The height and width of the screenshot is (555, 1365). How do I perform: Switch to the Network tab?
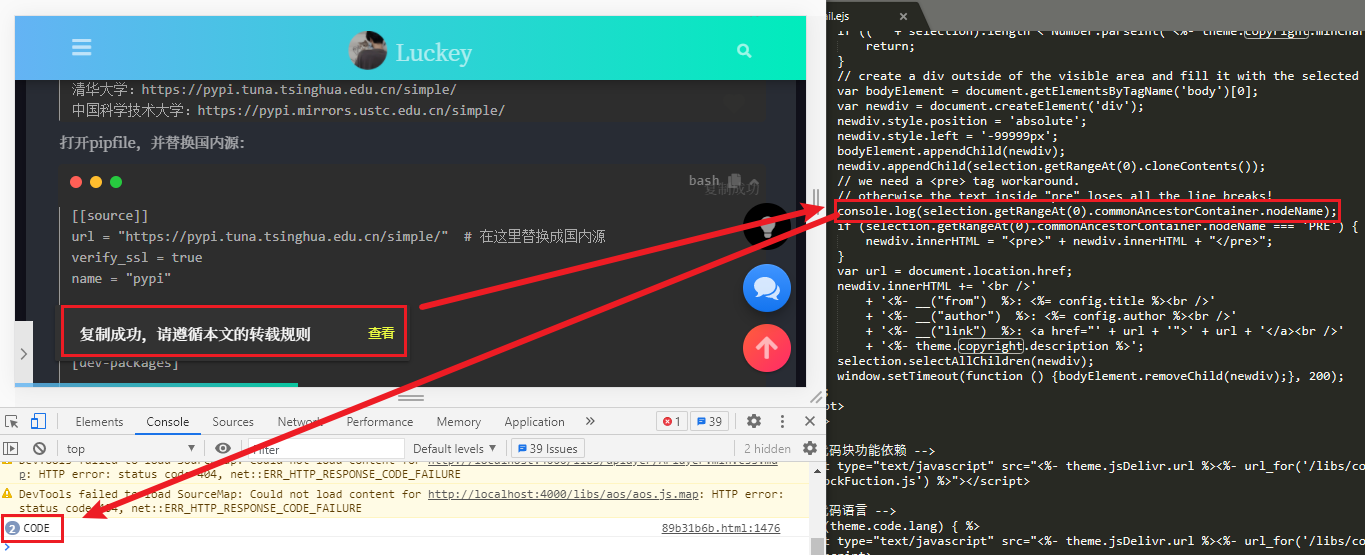coord(300,422)
